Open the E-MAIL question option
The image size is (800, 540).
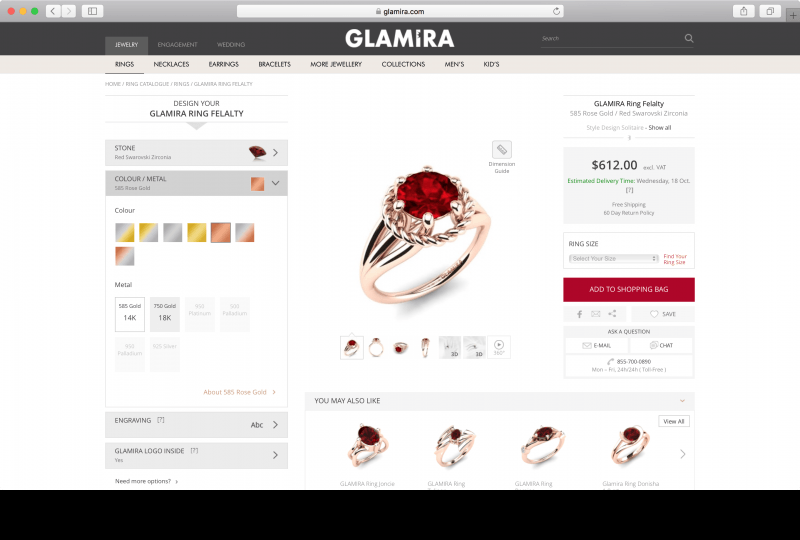pyautogui.click(x=596, y=346)
